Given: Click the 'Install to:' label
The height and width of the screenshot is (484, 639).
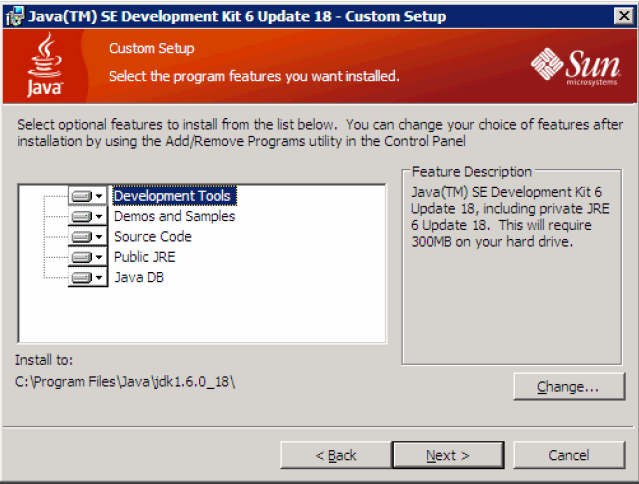Looking at the screenshot, I should point(44,360).
